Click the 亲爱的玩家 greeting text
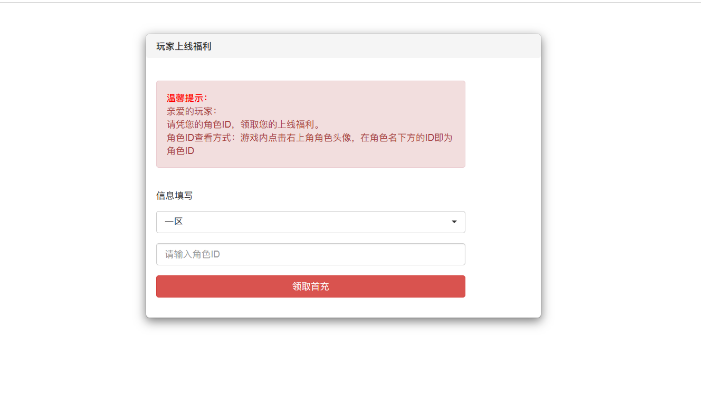 pyautogui.click(x=191, y=111)
